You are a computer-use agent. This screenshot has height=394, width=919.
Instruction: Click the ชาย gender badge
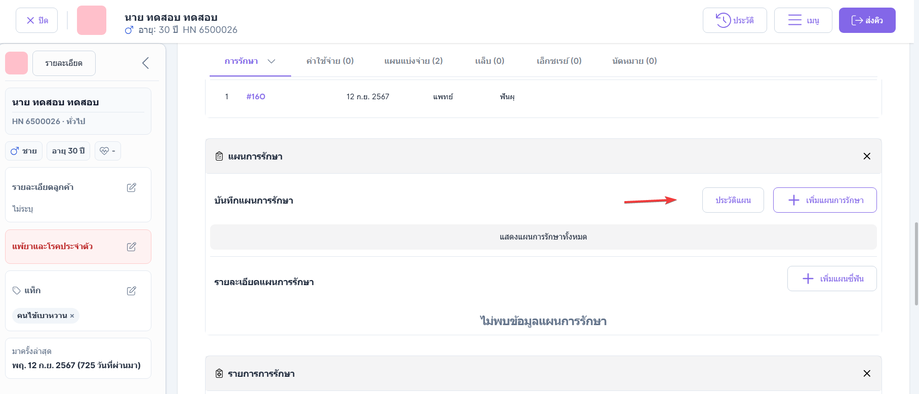pos(25,151)
